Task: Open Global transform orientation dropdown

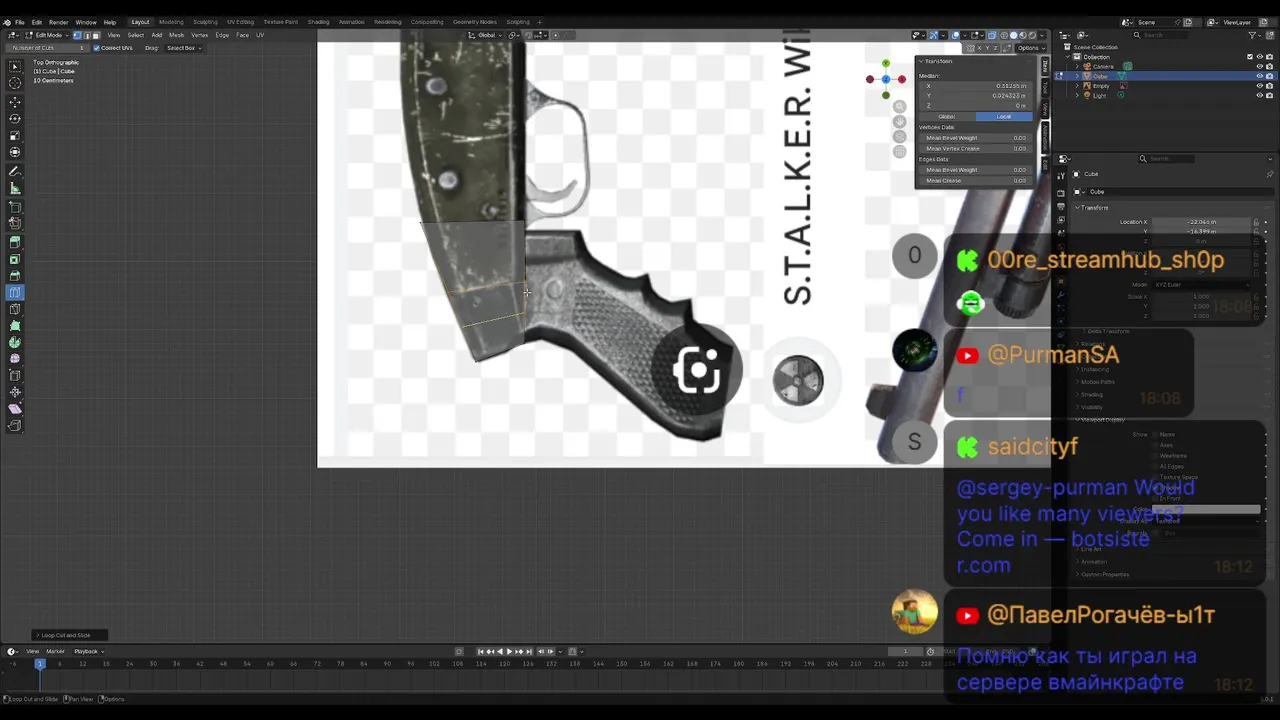Action: pos(487,35)
